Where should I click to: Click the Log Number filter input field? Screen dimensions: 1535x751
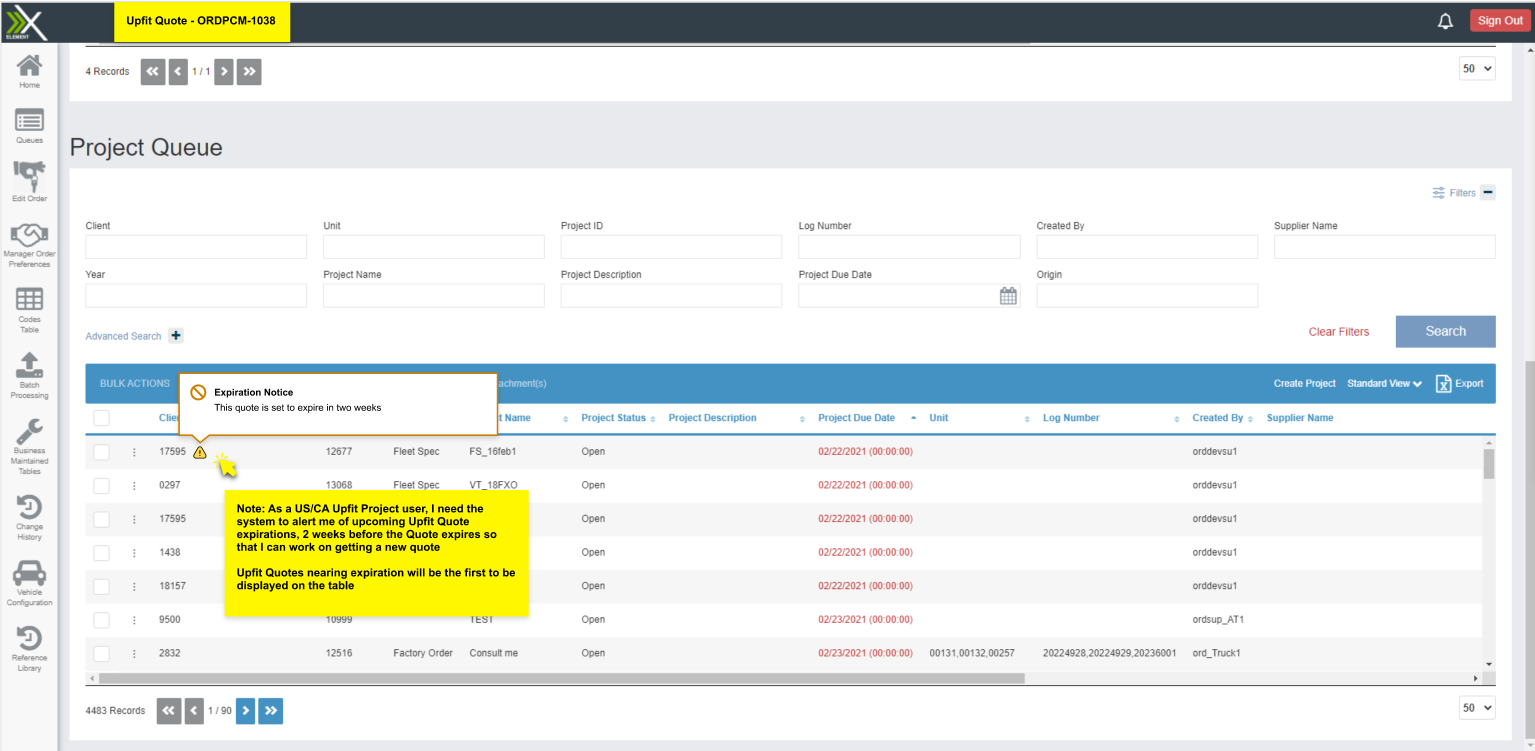(909, 247)
